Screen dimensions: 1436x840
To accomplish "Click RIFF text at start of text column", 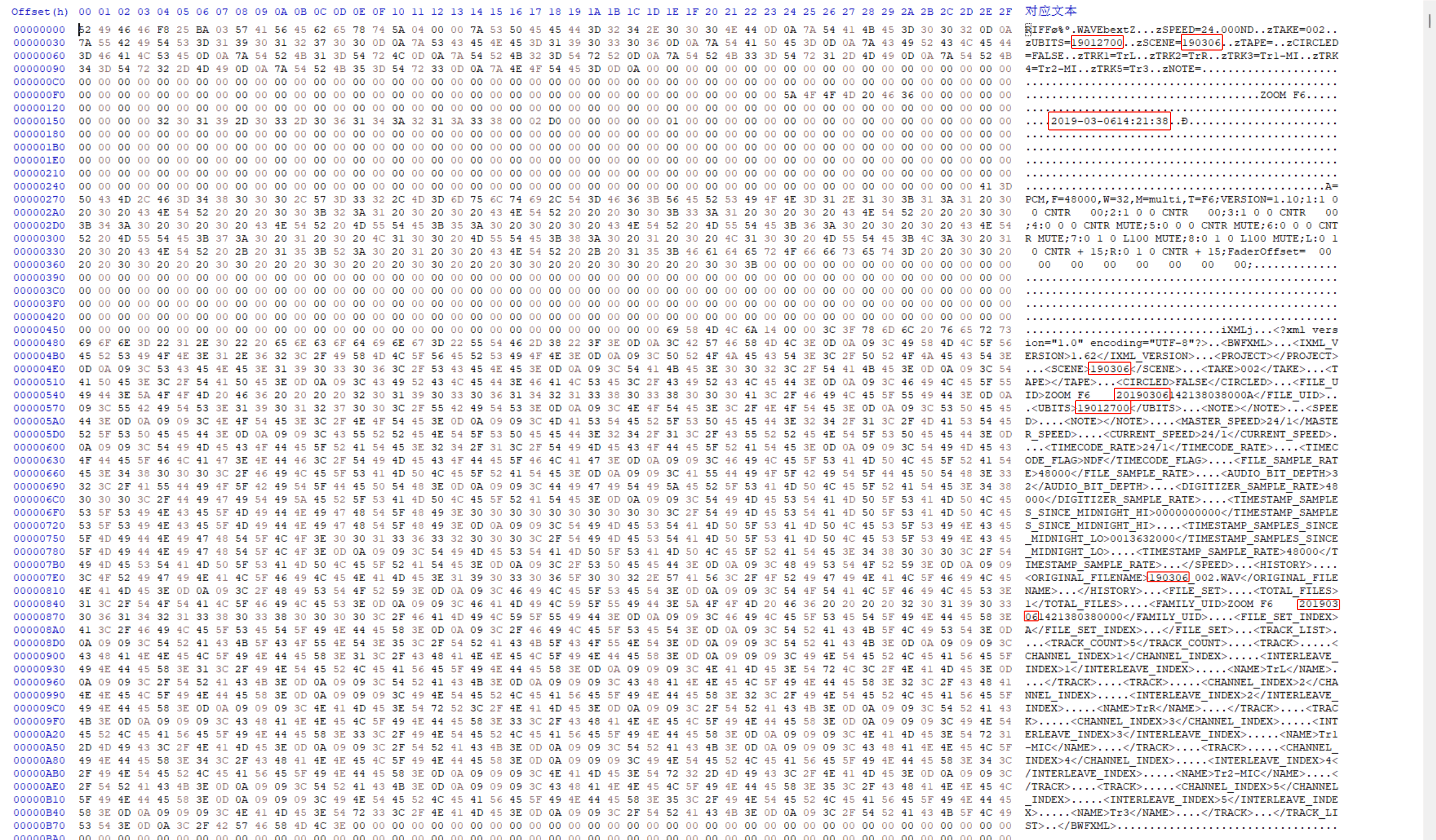I will (x=1038, y=29).
